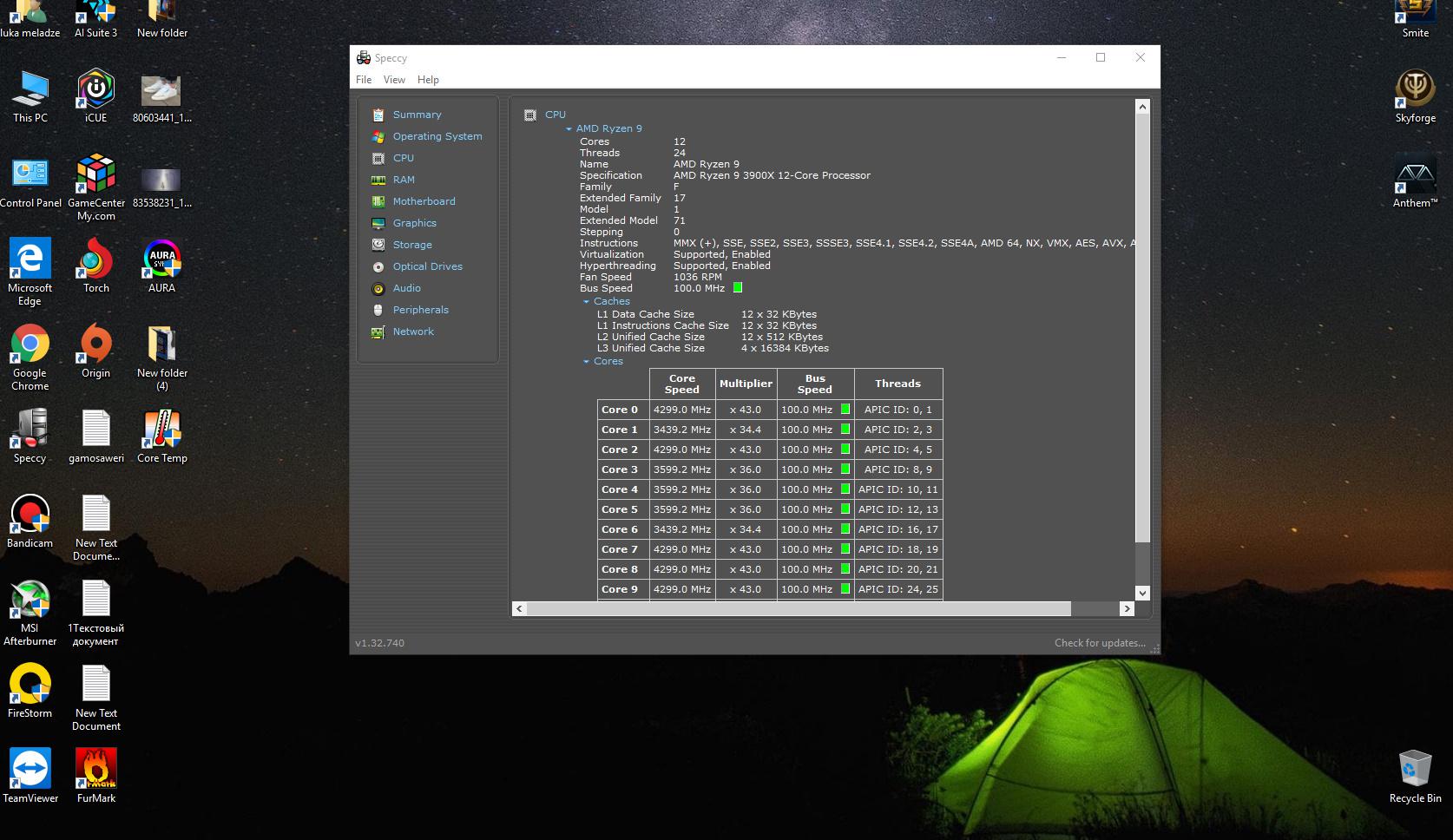Click the horizontal scrollbar right arrow
Viewport: 1453px width, 840px height.
(1127, 609)
